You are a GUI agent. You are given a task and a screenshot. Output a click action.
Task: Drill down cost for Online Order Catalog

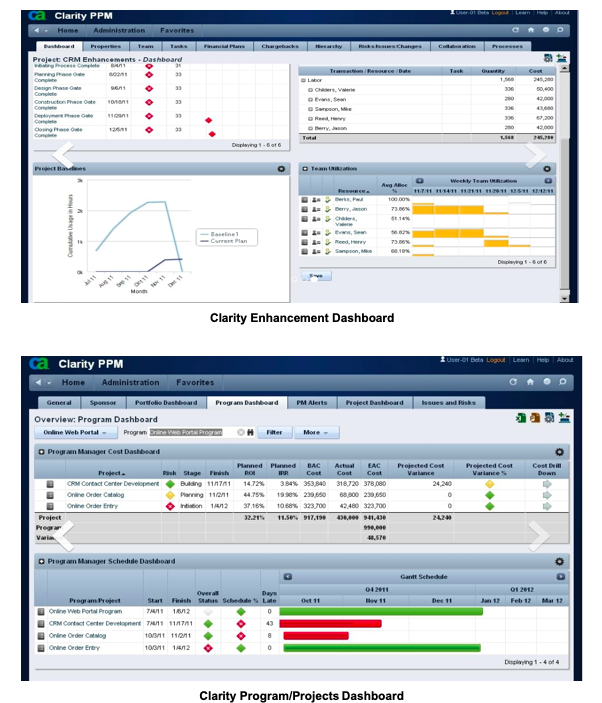click(x=547, y=495)
